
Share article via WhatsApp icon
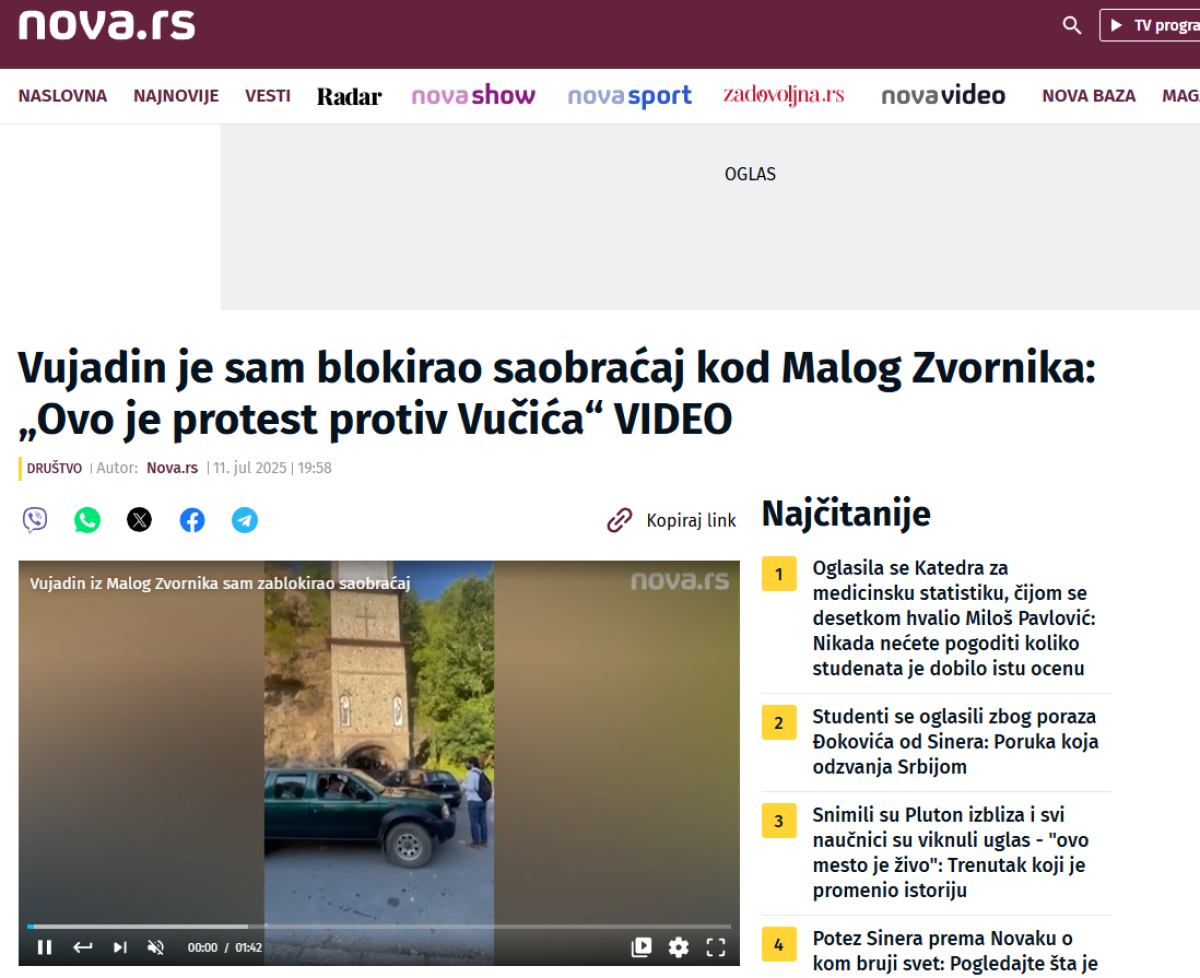click(x=87, y=520)
